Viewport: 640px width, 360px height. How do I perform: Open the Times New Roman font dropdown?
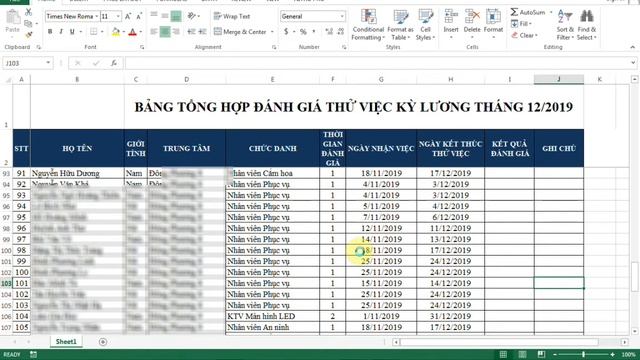[x=96, y=16]
